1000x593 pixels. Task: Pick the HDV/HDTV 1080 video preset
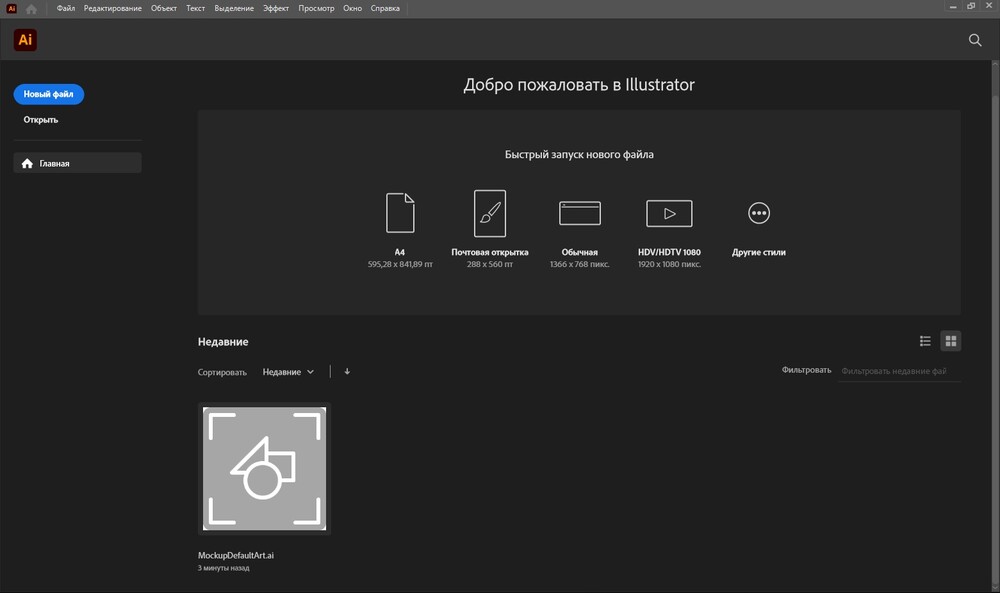[669, 212]
